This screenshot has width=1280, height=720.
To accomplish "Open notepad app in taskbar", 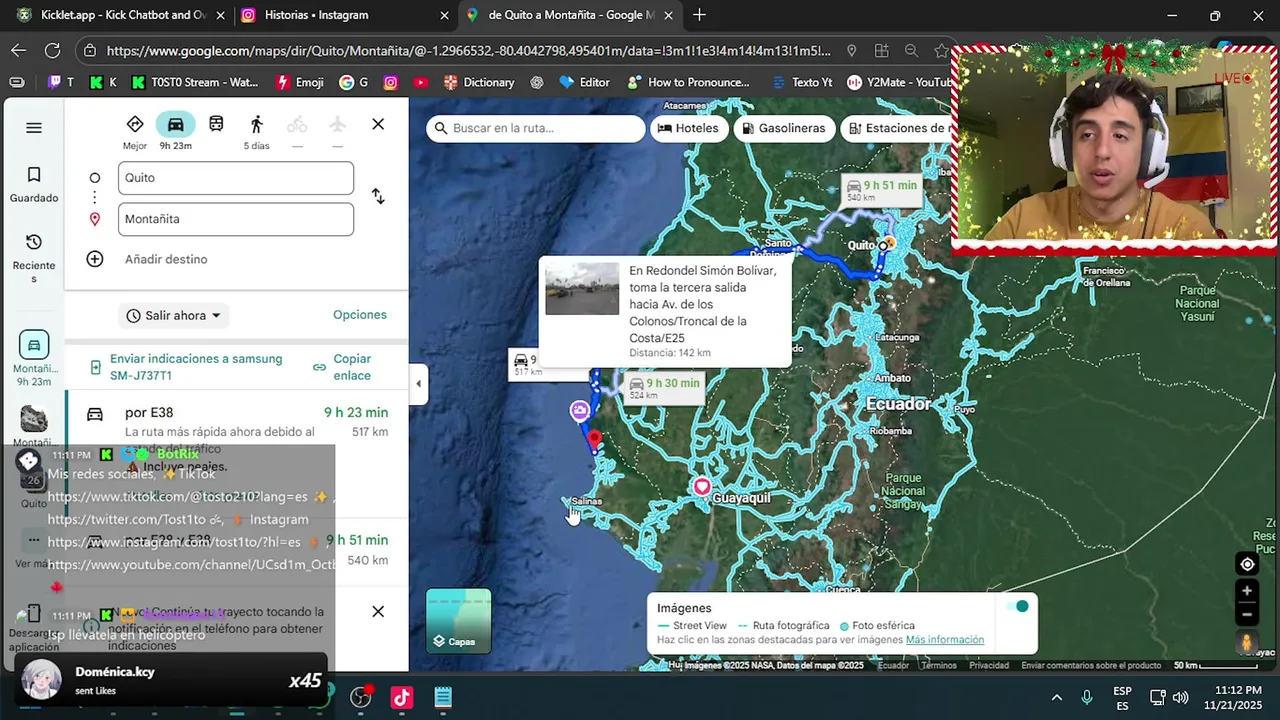I will pyautogui.click(x=443, y=697).
